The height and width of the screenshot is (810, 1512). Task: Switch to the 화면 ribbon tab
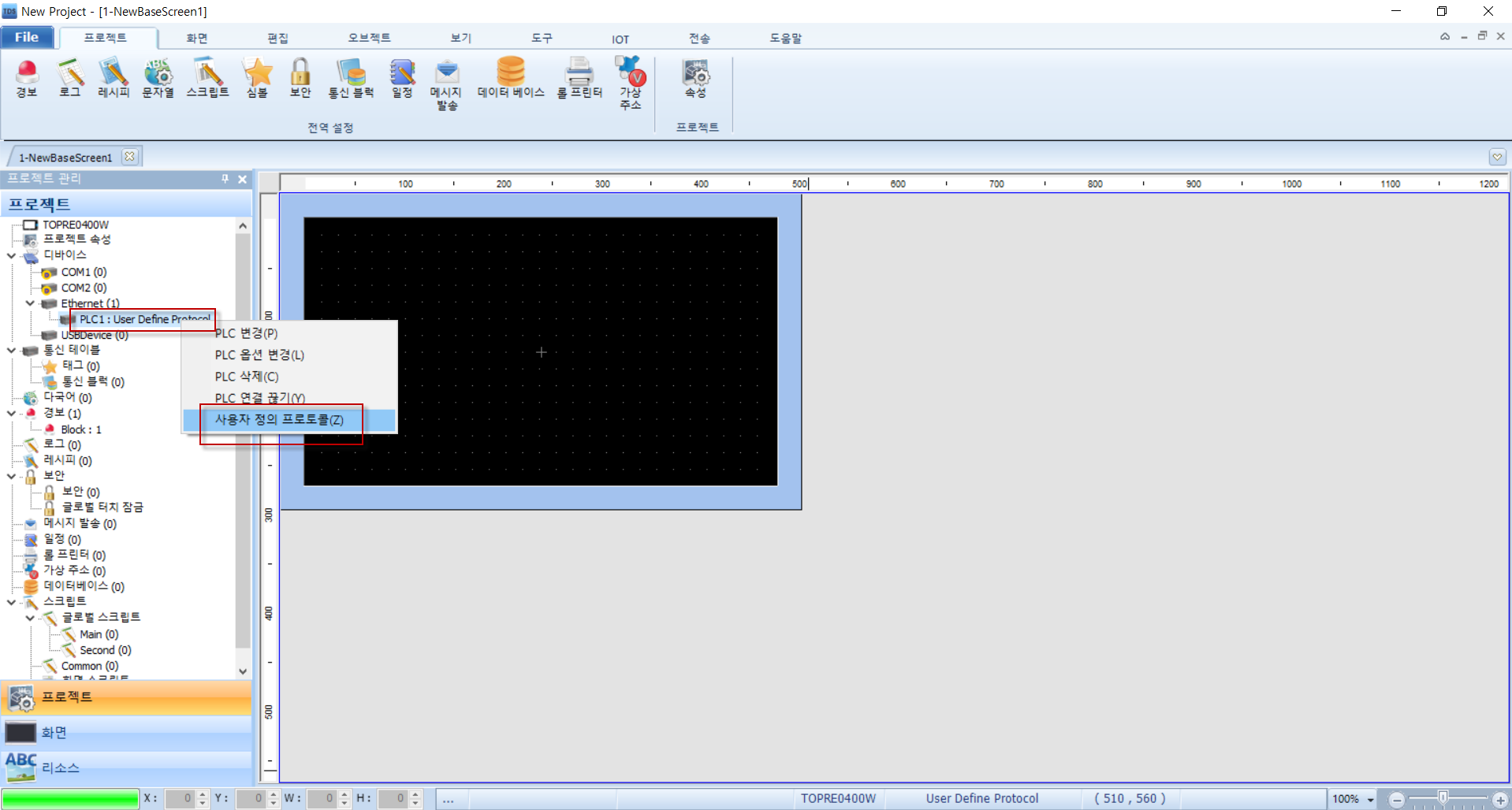click(197, 38)
